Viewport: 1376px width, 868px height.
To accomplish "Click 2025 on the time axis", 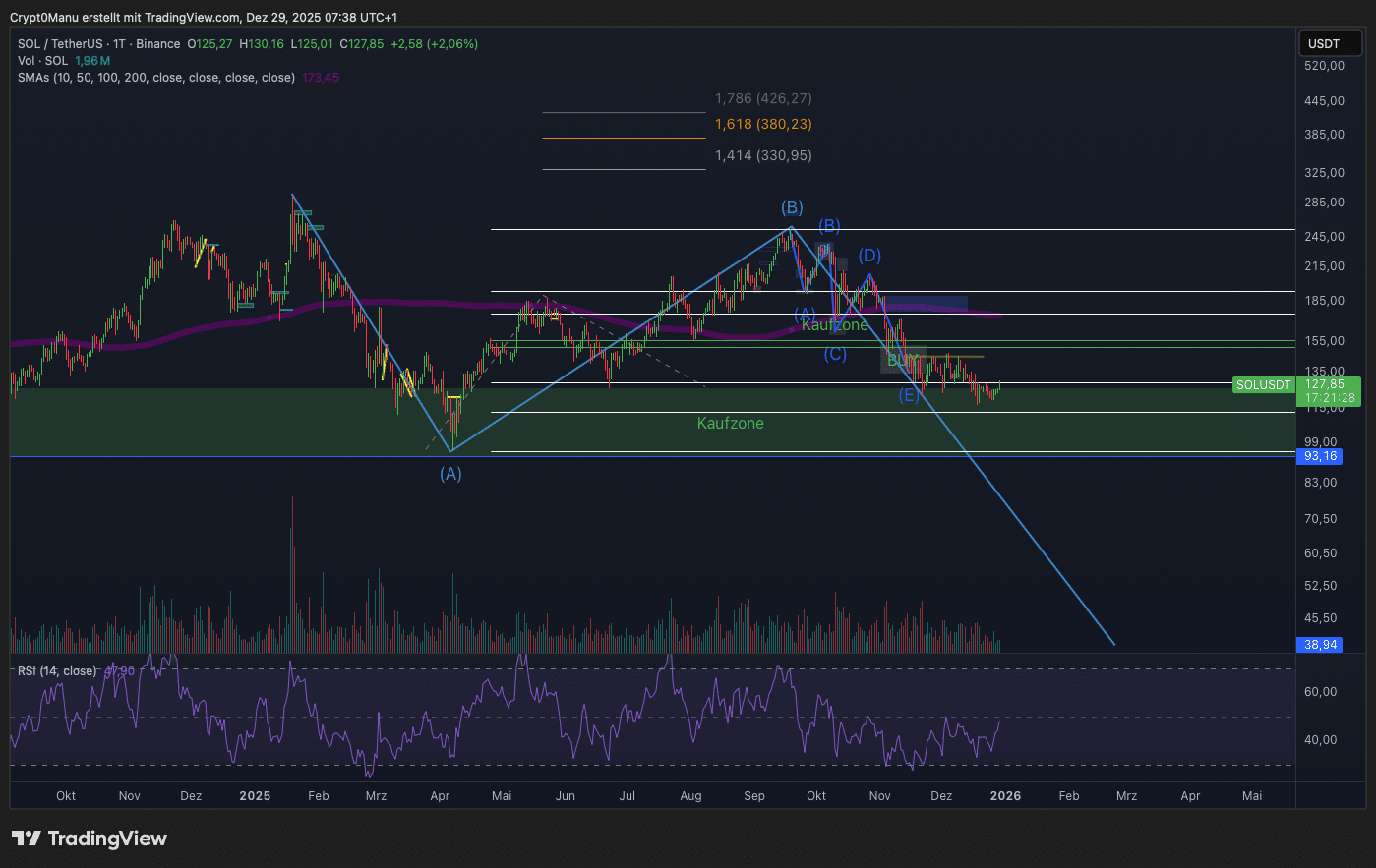I will tap(255, 796).
